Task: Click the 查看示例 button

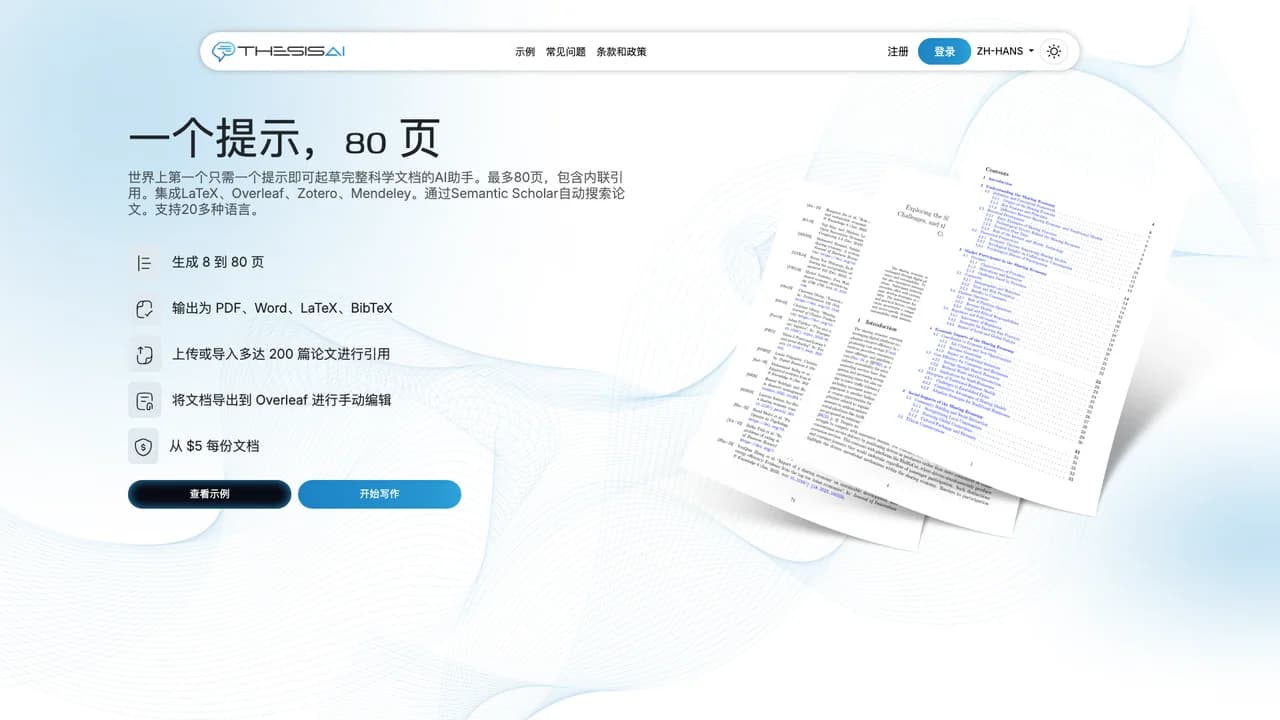Action: [209, 494]
